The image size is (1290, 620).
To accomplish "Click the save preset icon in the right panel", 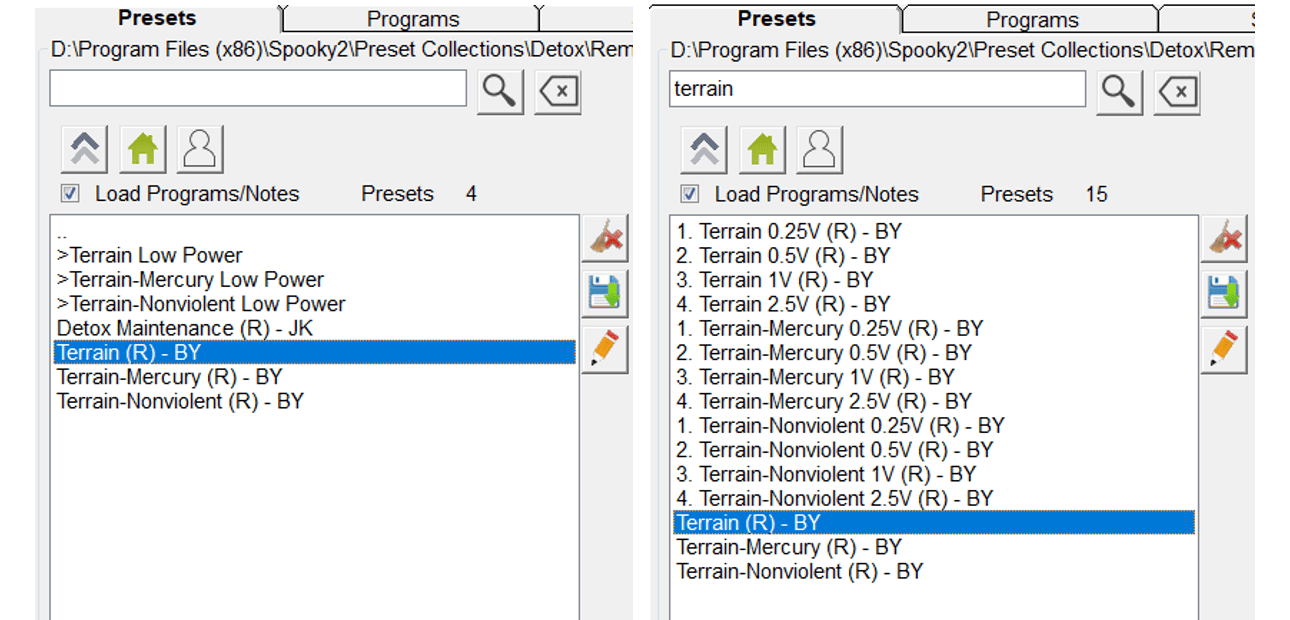I will pos(1223,294).
